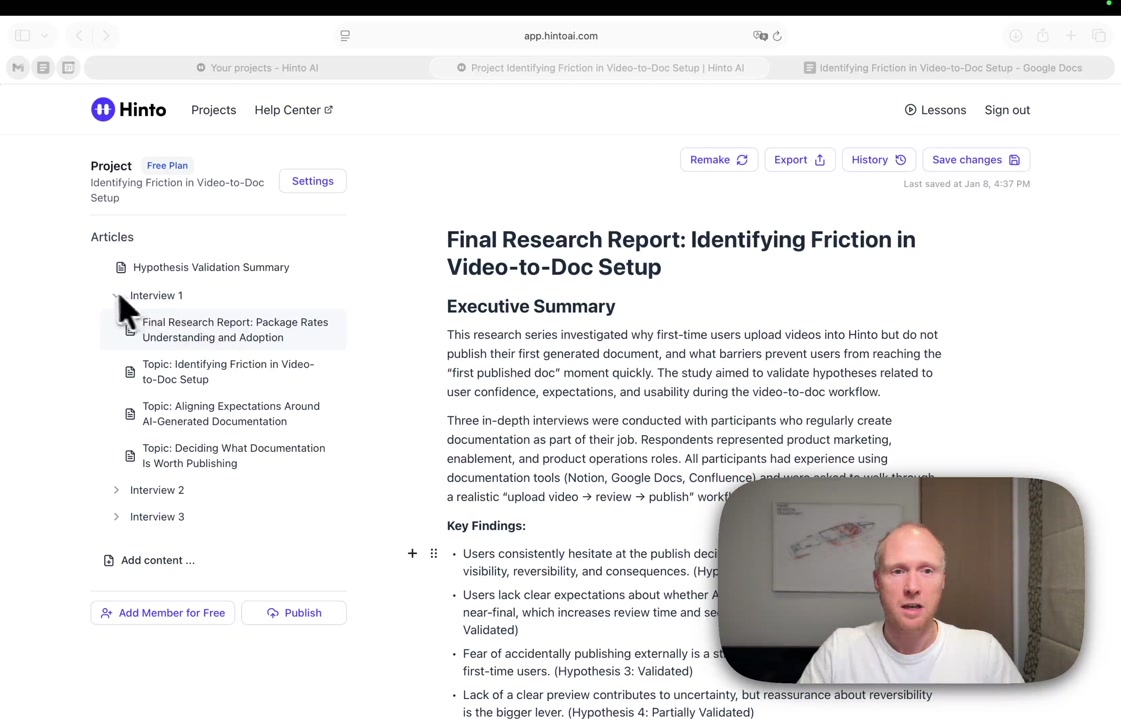Click the Hinto logo icon
1121x720 pixels.
(x=103, y=109)
